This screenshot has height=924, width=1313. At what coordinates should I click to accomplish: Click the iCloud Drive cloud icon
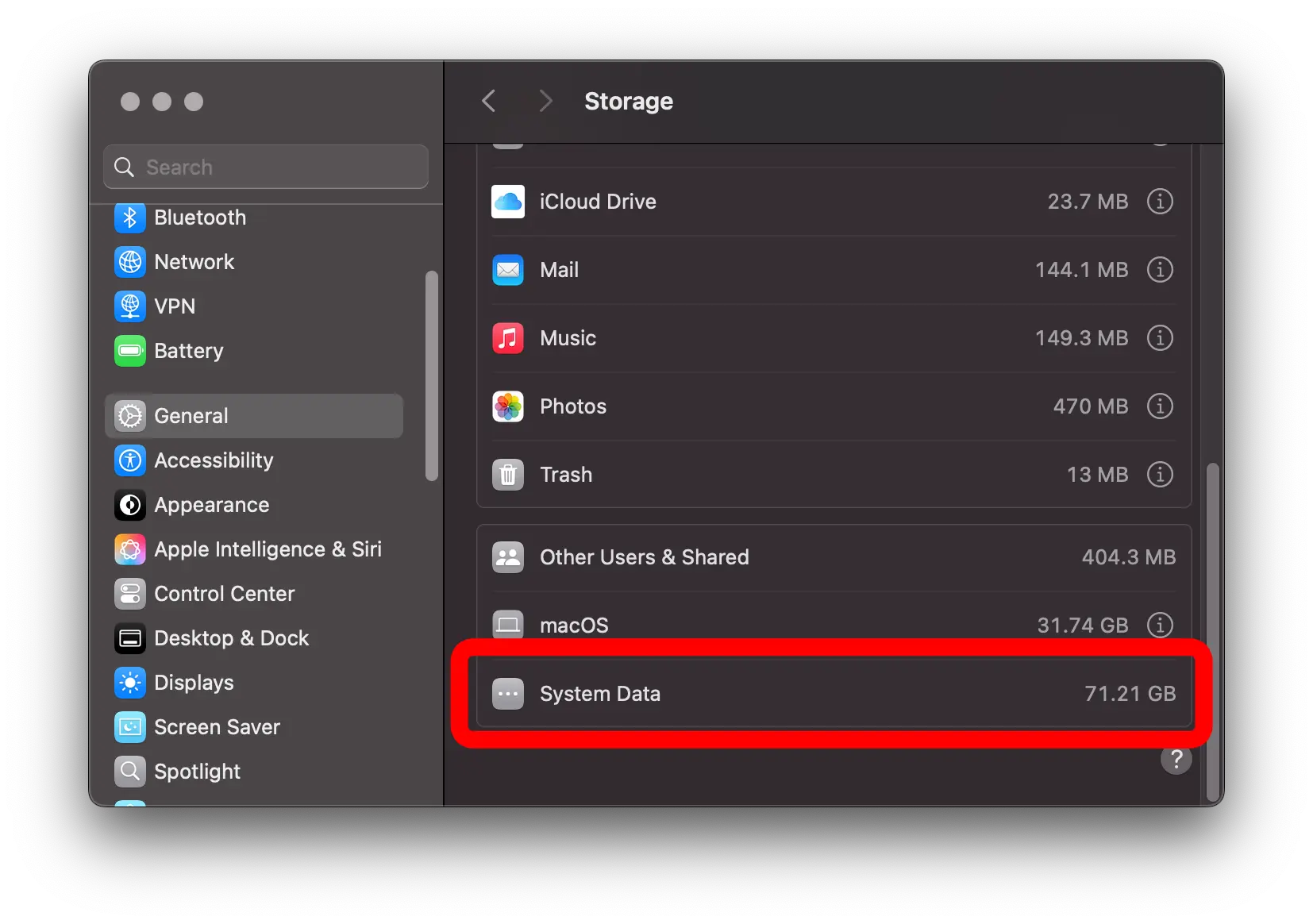tap(508, 202)
